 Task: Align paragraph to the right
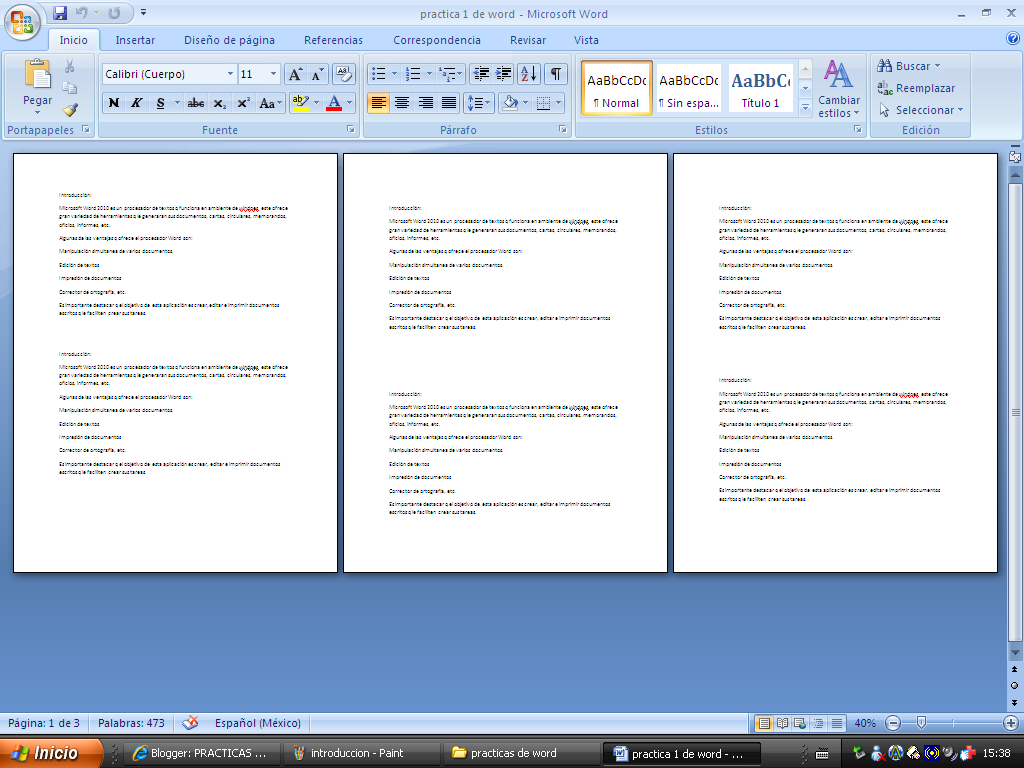(x=425, y=103)
